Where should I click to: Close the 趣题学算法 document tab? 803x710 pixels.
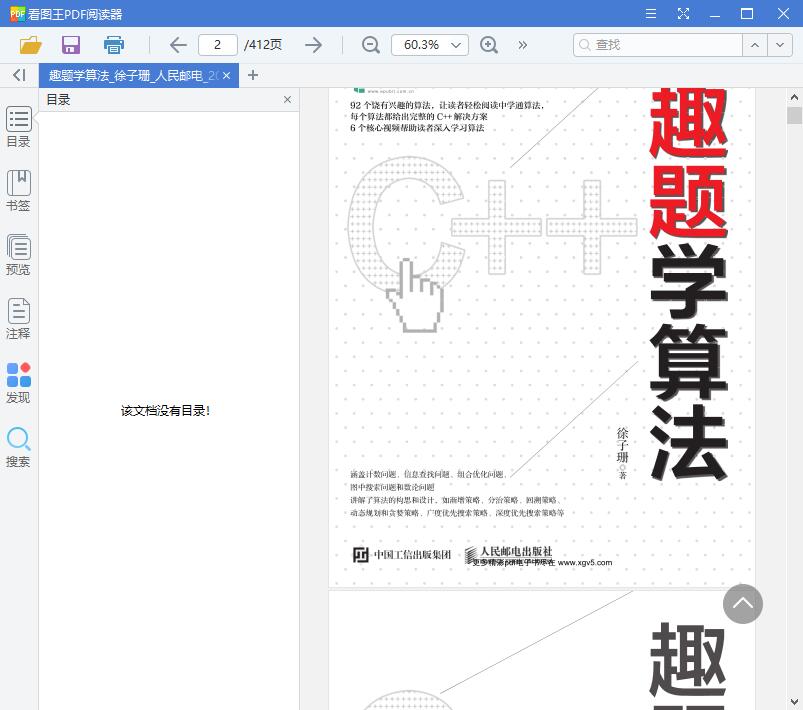point(227,76)
